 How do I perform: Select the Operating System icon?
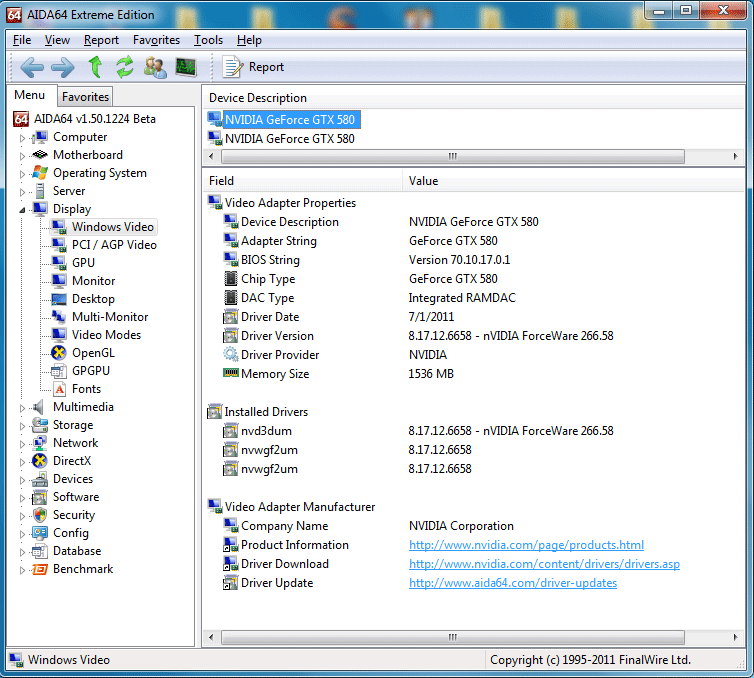pos(39,173)
